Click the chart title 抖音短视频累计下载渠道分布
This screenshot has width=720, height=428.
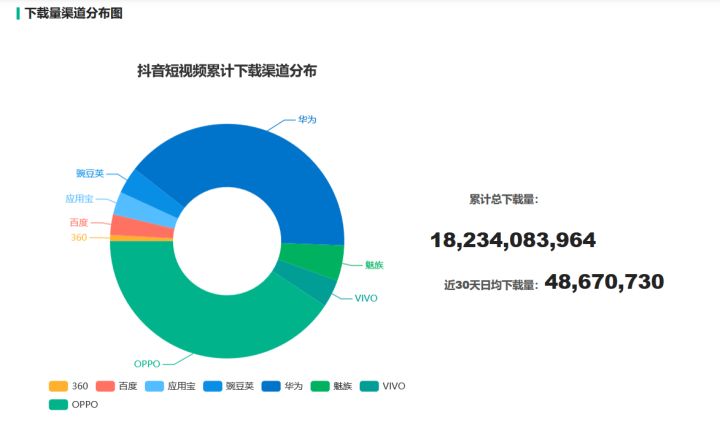click(227, 71)
